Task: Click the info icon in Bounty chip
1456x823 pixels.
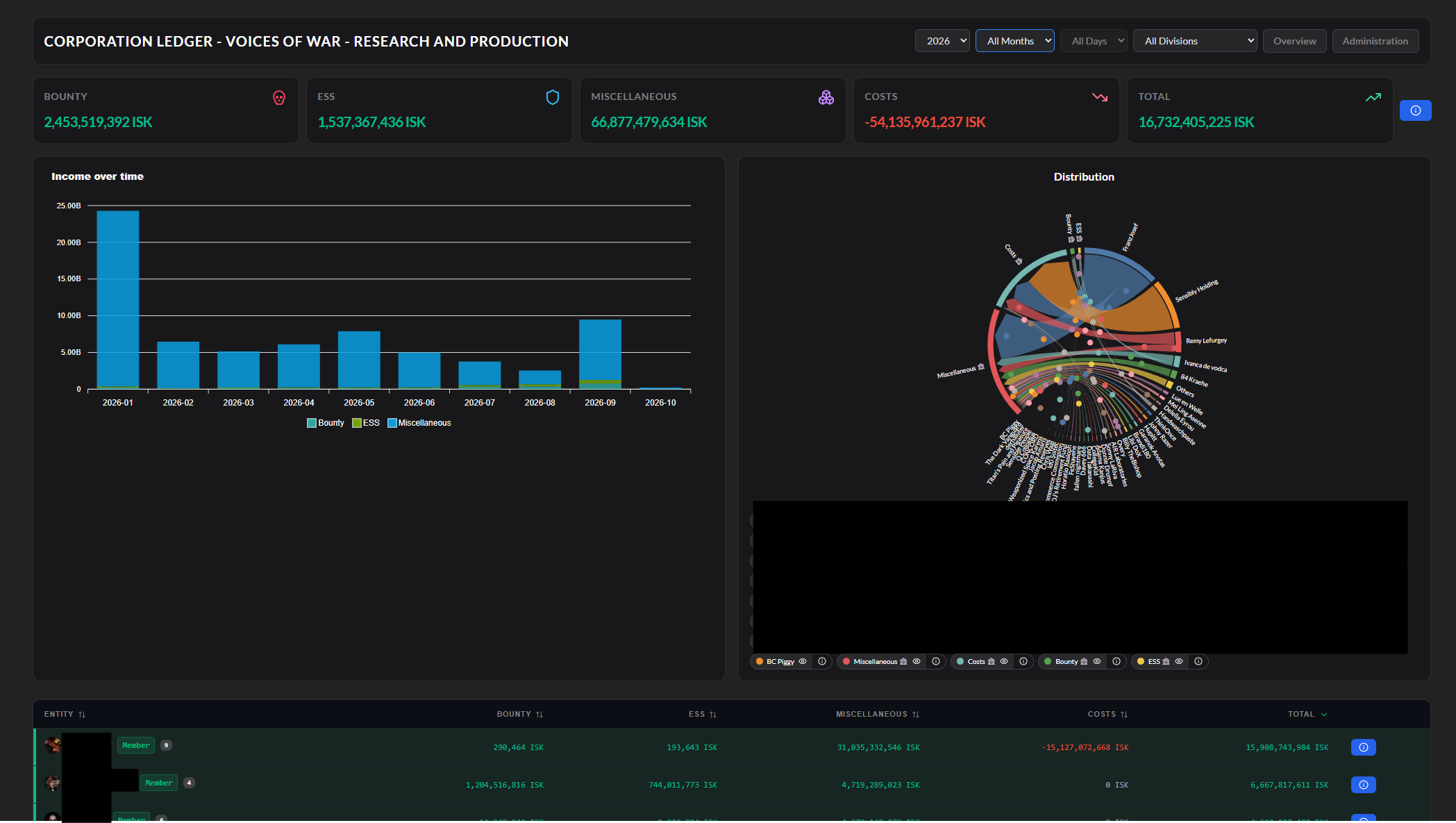Action: point(1116,661)
